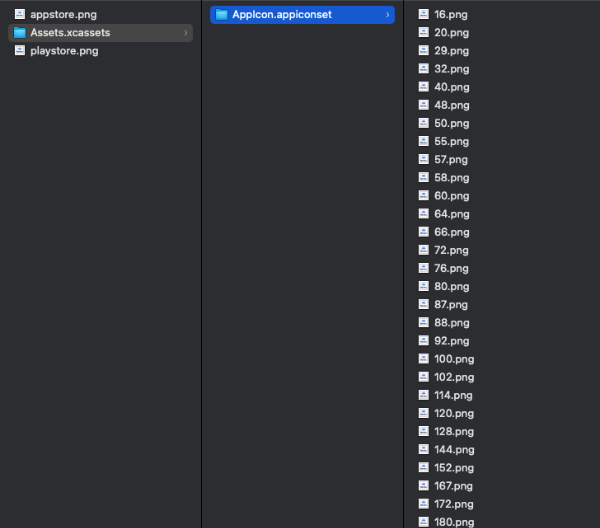This screenshot has width=600, height=528.
Task: Select the file icon of 87.png
Action: (x=424, y=304)
